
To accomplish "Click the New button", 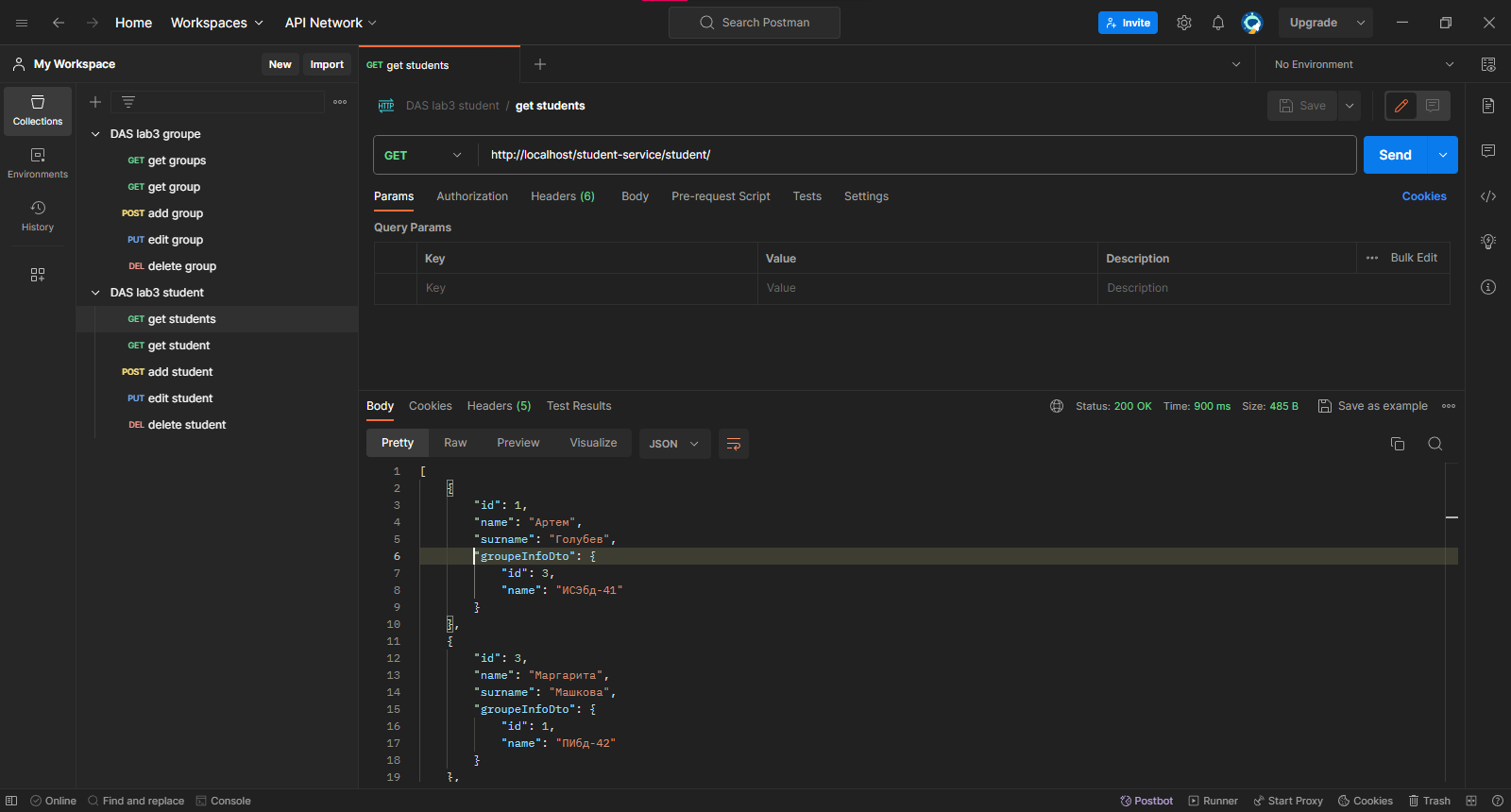I will [x=280, y=64].
